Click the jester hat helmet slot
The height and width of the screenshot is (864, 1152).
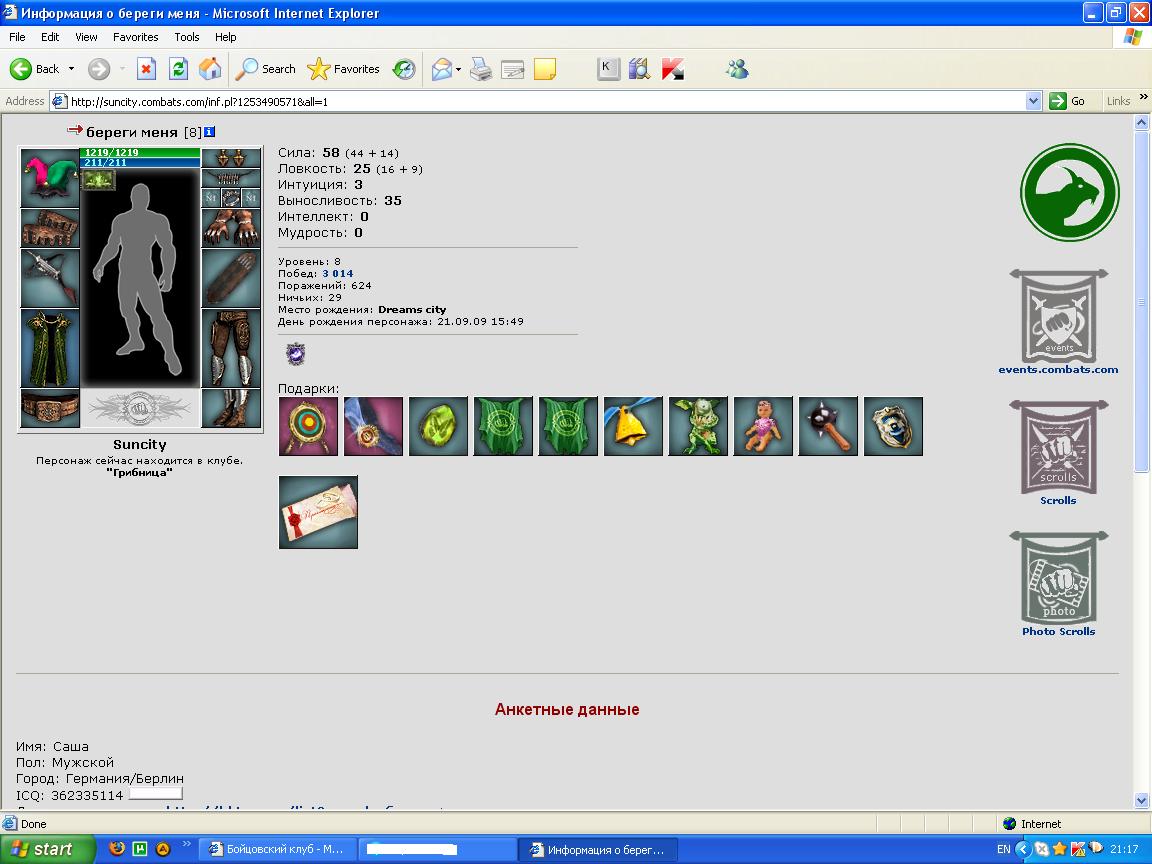[x=50, y=177]
